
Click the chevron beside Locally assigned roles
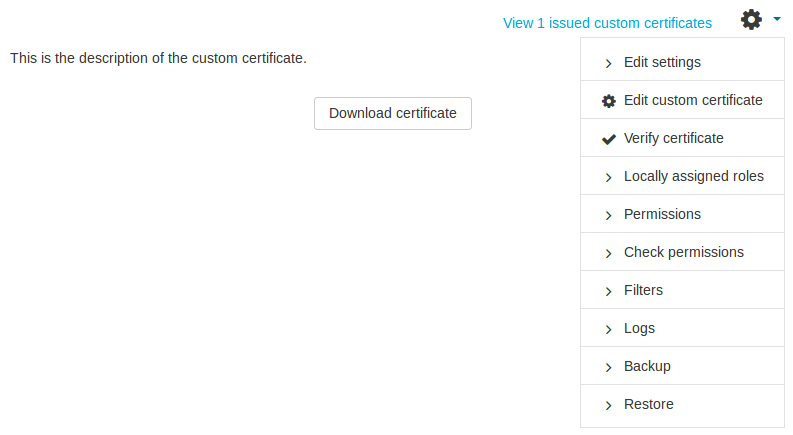pyautogui.click(x=609, y=177)
